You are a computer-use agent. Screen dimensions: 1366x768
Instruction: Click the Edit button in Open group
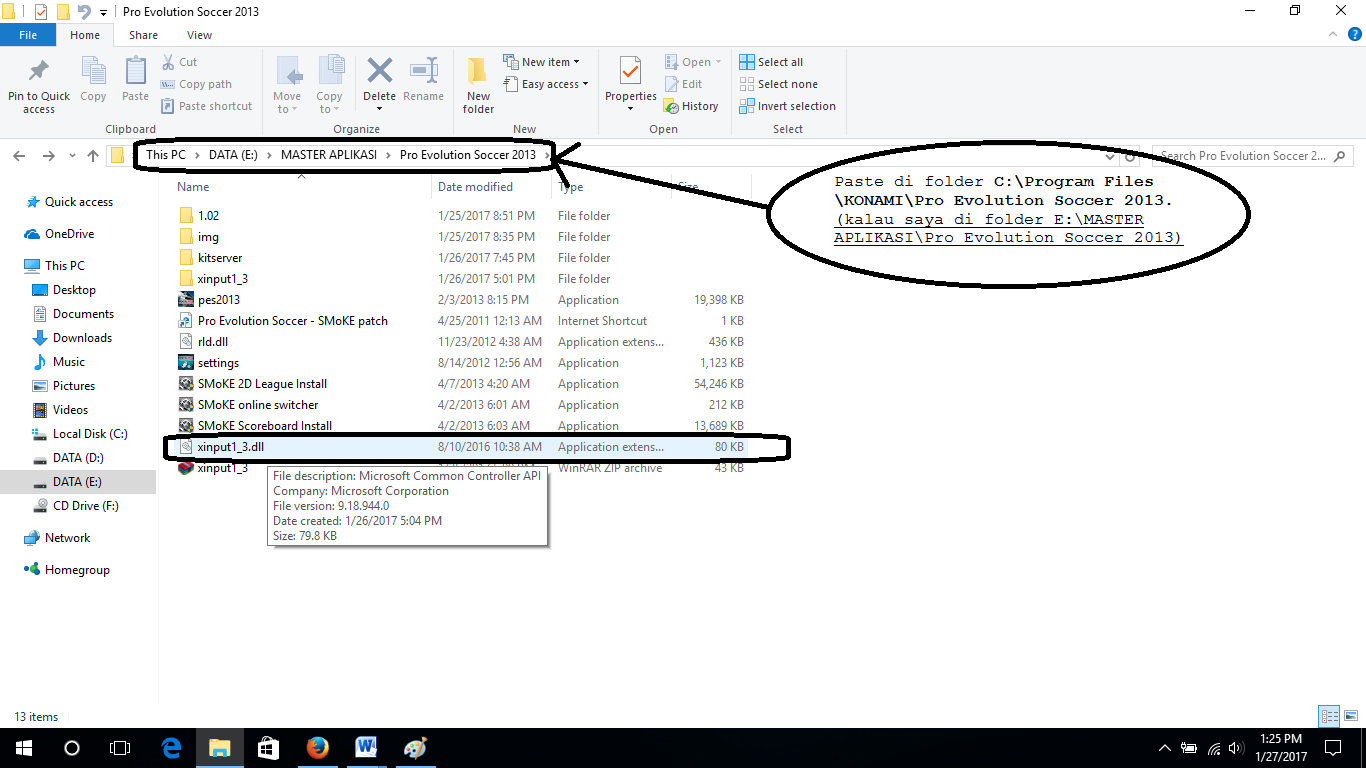(683, 84)
